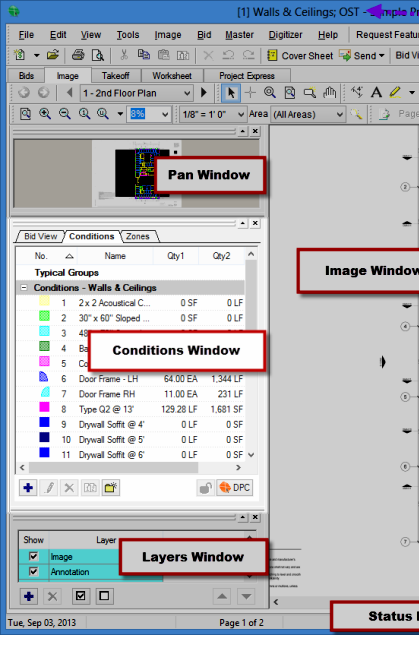This screenshot has height=647, width=419.
Task: Open the 2nd Floor Plan page dropdown
Action: coord(137,93)
